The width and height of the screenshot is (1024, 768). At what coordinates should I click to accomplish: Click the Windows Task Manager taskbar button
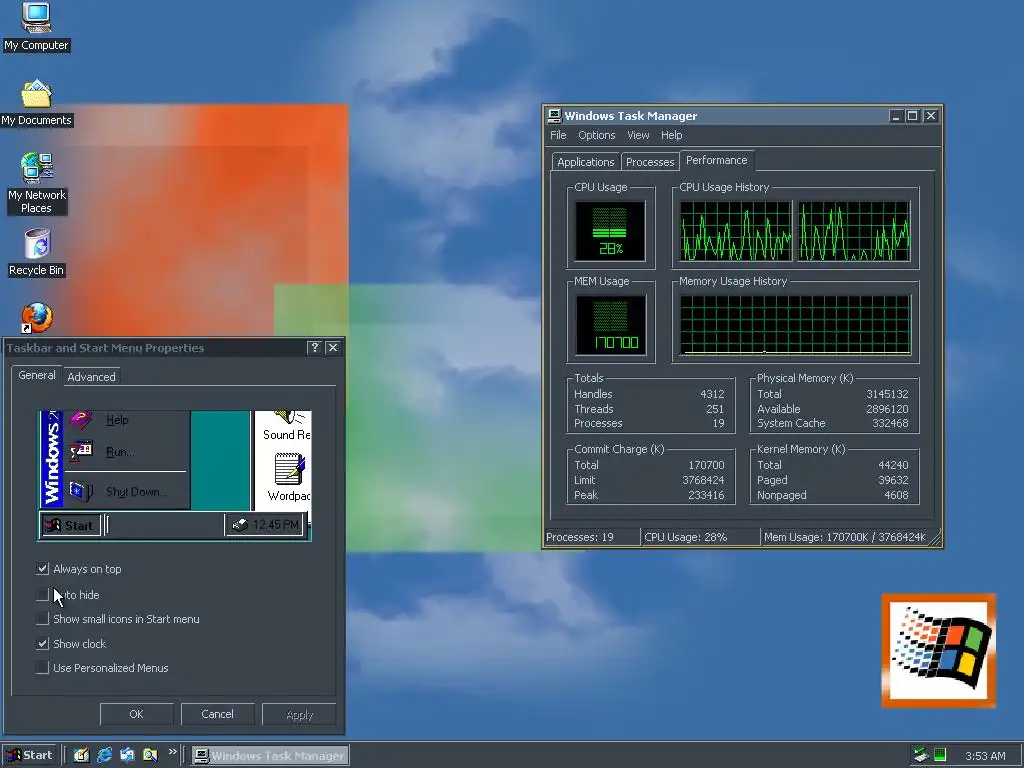270,756
